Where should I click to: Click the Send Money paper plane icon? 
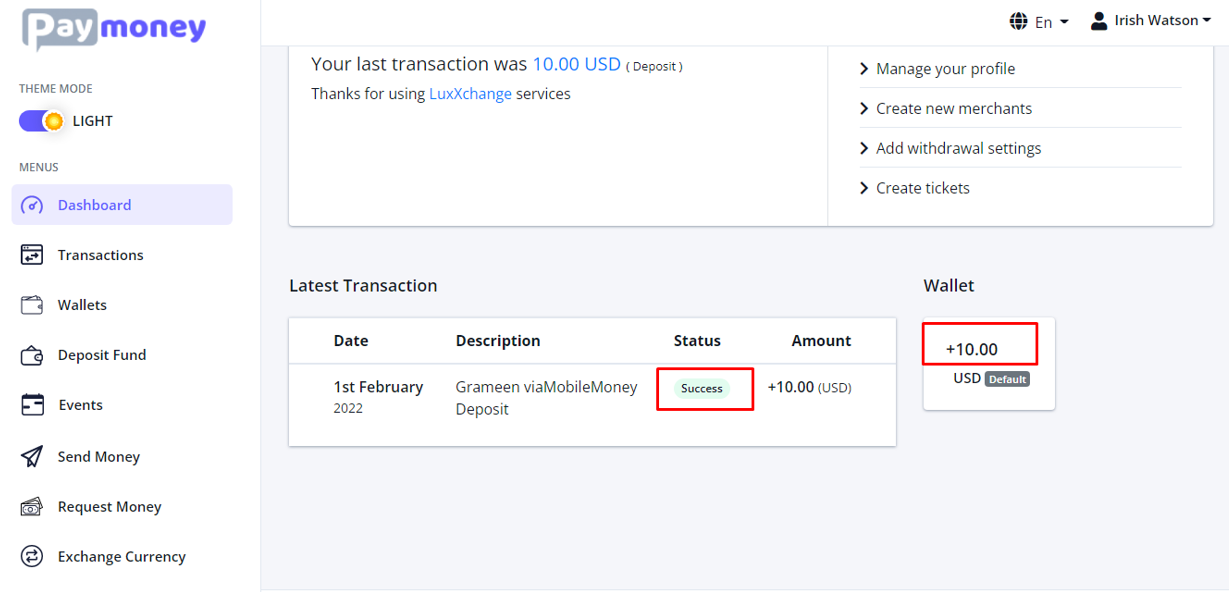coord(32,457)
